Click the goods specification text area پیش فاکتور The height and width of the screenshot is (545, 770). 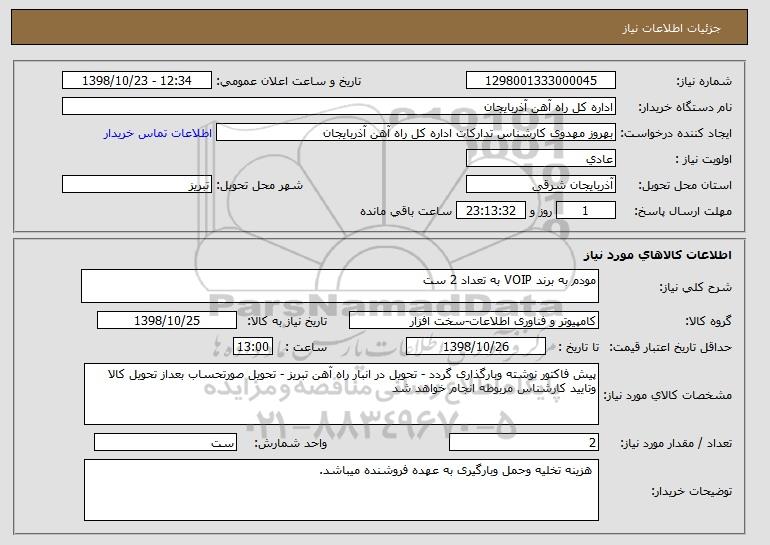[x=341, y=394]
